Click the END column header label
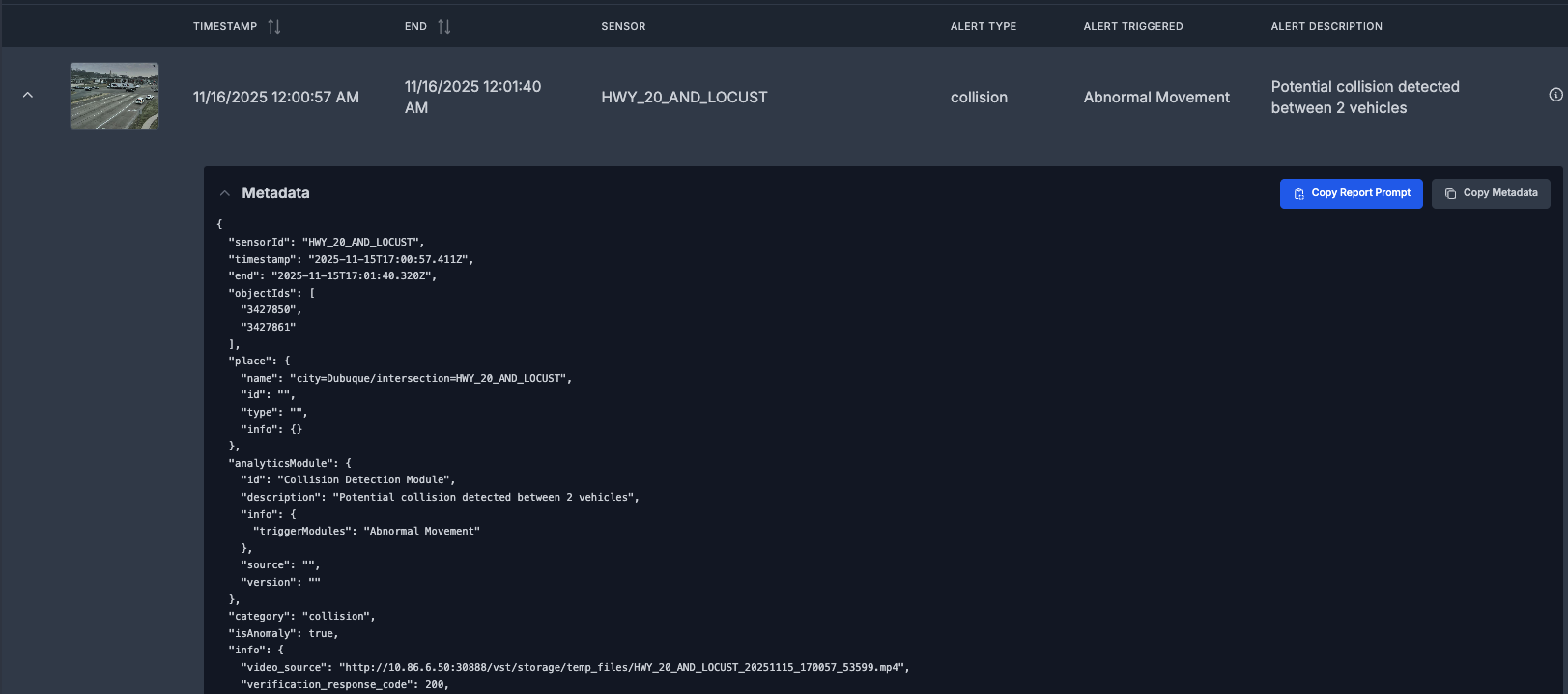Viewport: 1568px width, 694px height. 415,27
